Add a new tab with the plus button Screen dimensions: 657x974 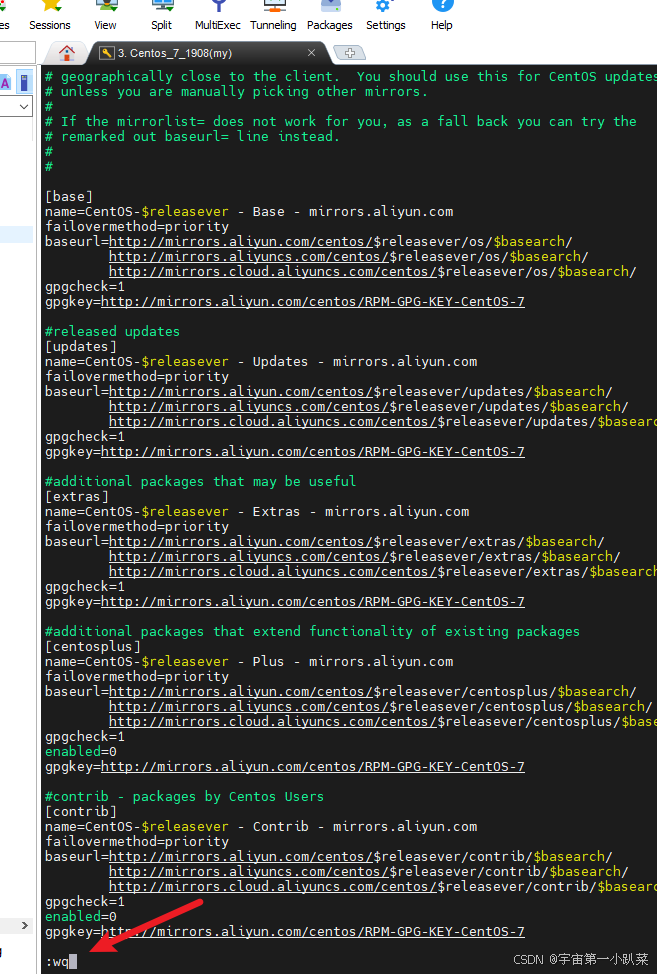(x=350, y=53)
